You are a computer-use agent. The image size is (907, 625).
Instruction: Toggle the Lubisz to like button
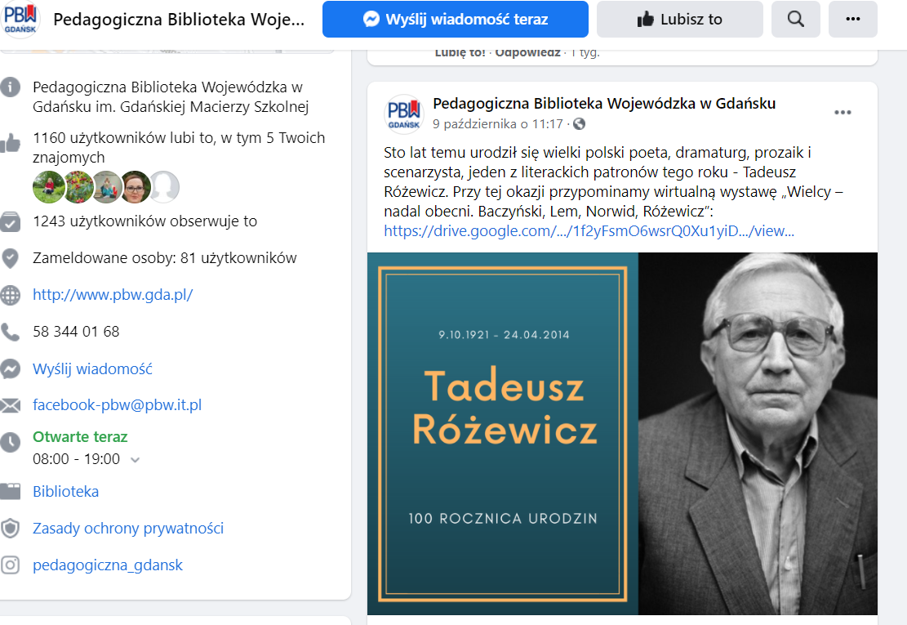(680, 19)
